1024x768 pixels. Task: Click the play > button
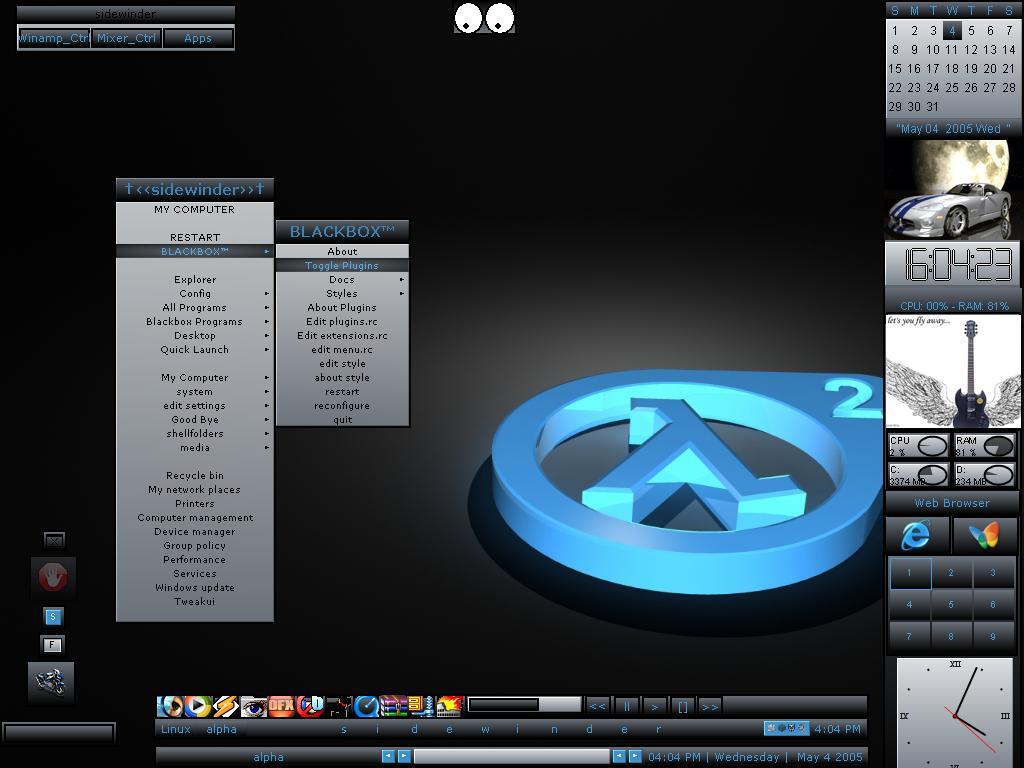click(x=654, y=706)
